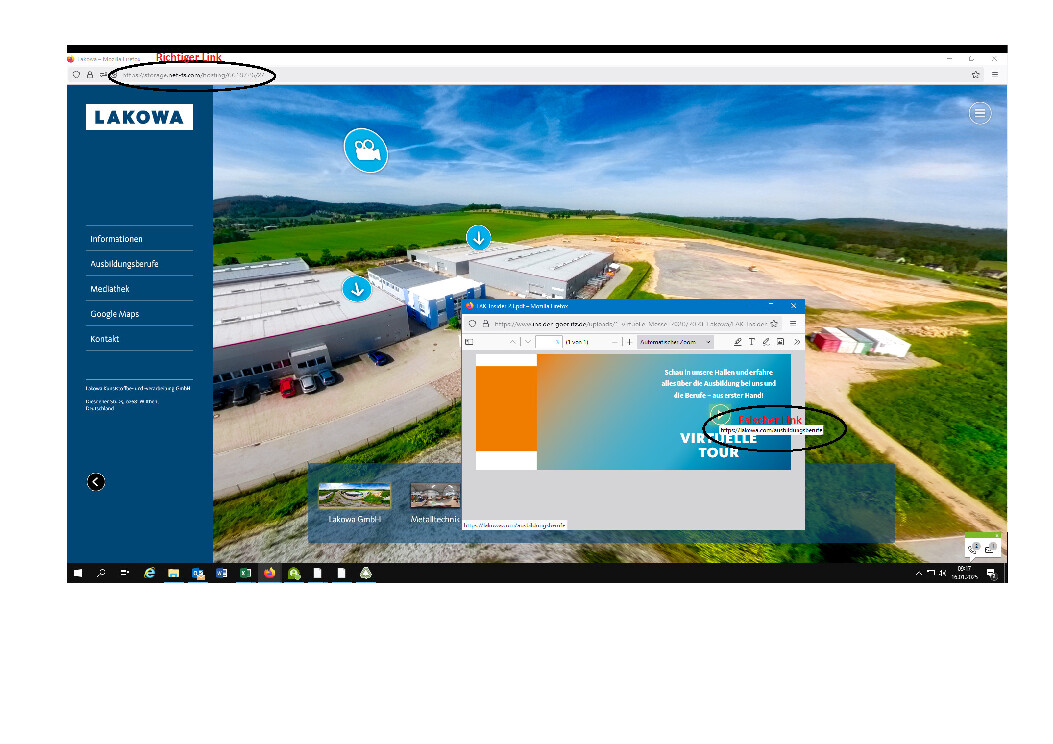The height and width of the screenshot is (744, 1053).
Task: Select the add image tool in the PDF viewer
Action: click(x=780, y=342)
